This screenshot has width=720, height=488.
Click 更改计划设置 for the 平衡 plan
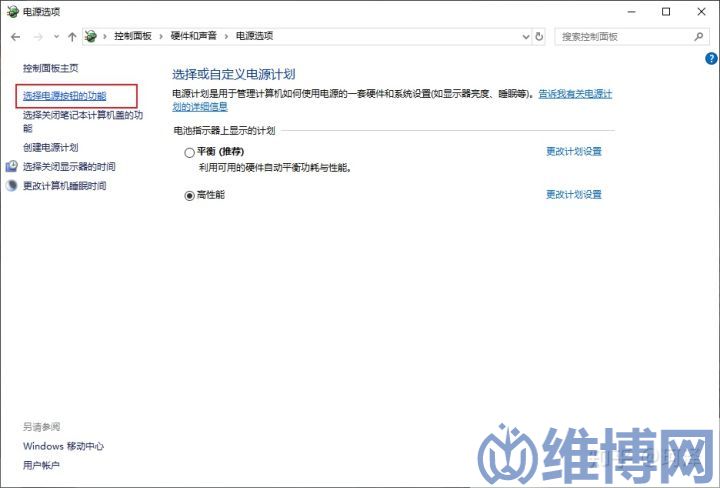(574, 151)
